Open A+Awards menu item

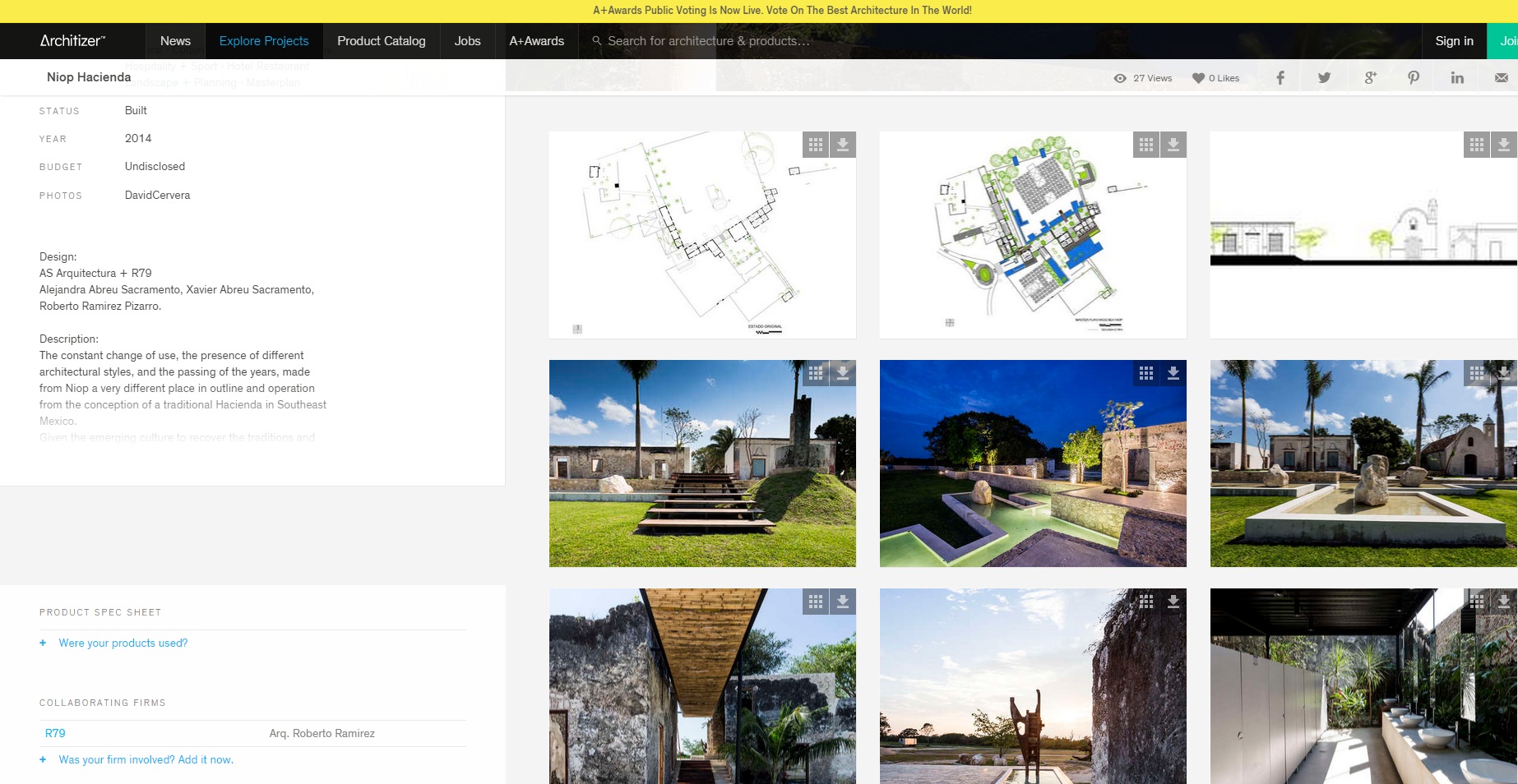tap(537, 40)
